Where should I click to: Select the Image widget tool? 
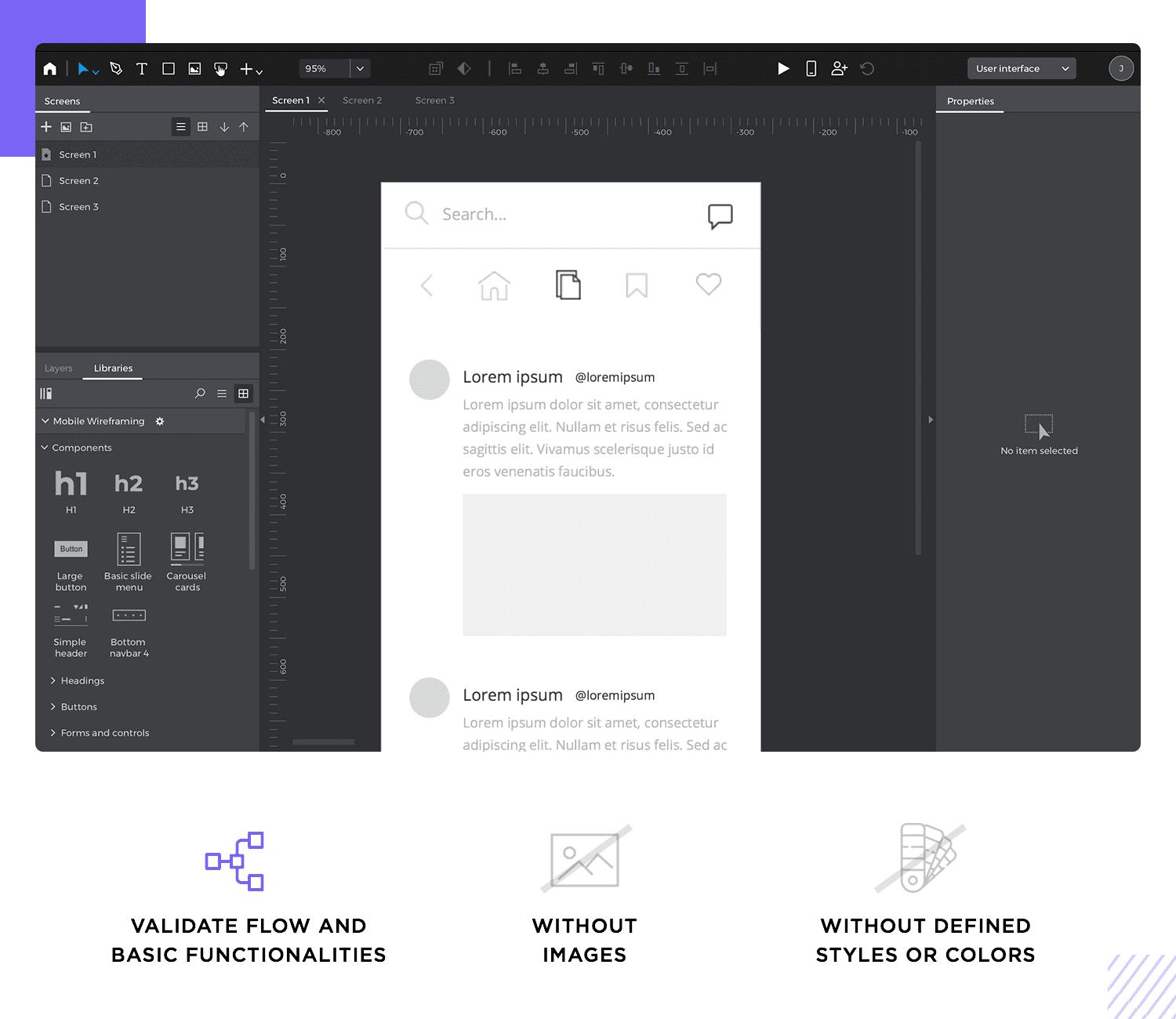click(194, 69)
